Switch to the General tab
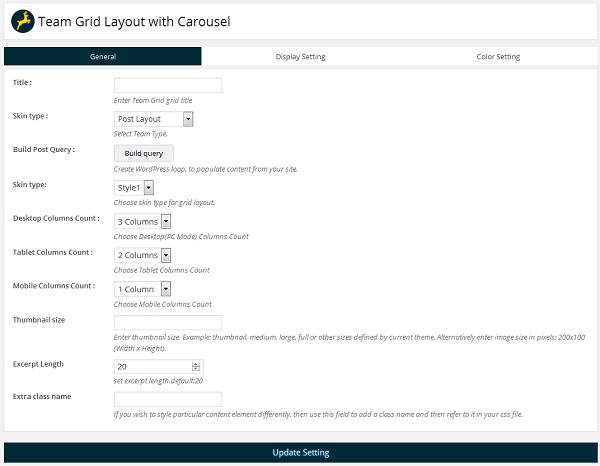The height and width of the screenshot is (466, 600). pyautogui.click(x=103, y=57)
